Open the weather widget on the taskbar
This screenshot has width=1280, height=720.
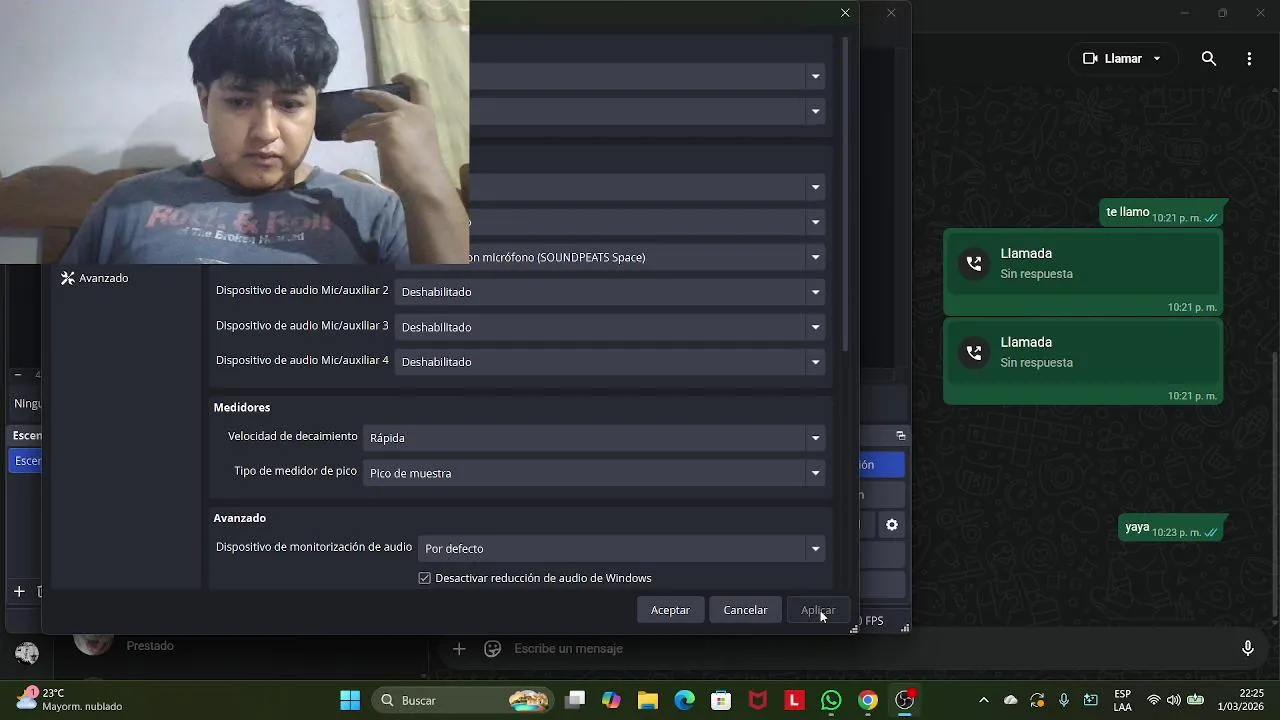(x=70, y=700)
